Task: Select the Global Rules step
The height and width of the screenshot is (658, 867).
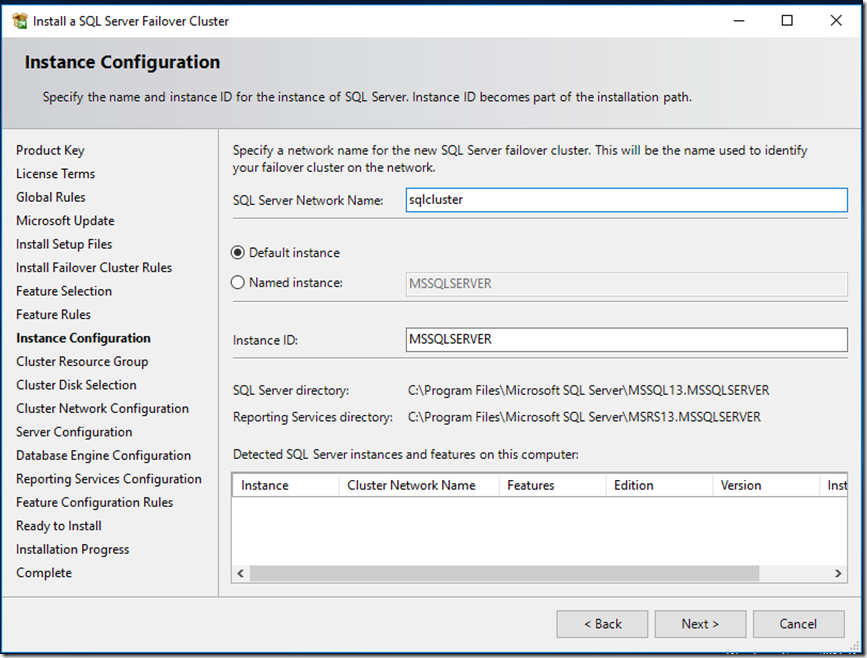Action: point(51,197)
